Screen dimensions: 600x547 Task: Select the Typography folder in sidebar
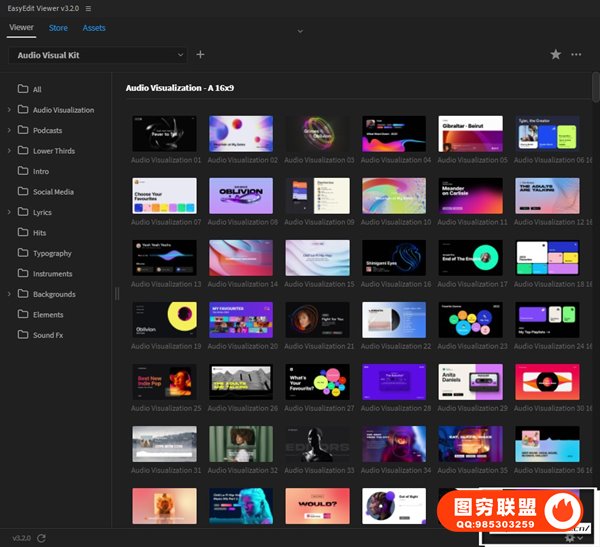coord(52,253)
